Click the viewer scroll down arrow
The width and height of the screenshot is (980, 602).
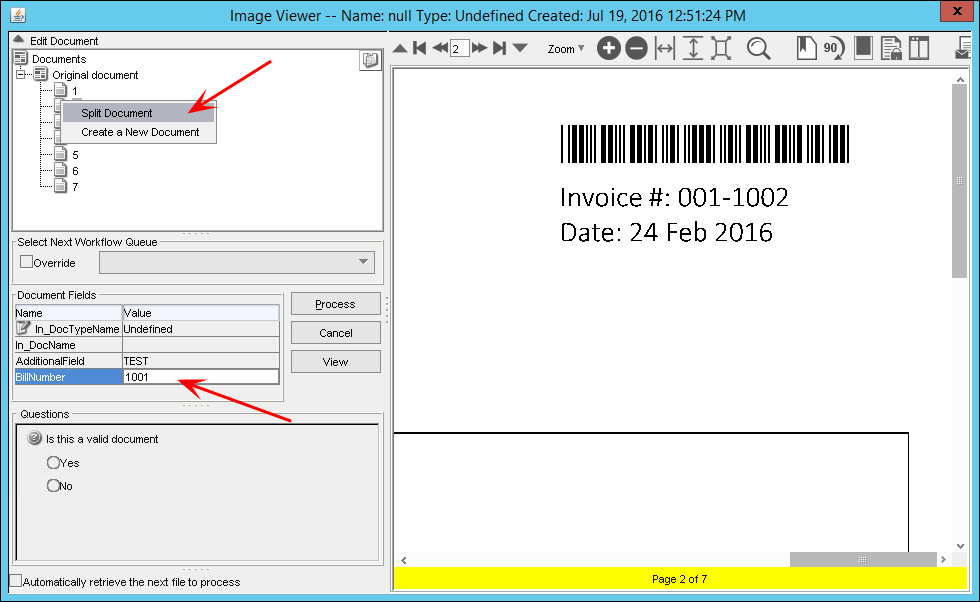pos(960,546)
